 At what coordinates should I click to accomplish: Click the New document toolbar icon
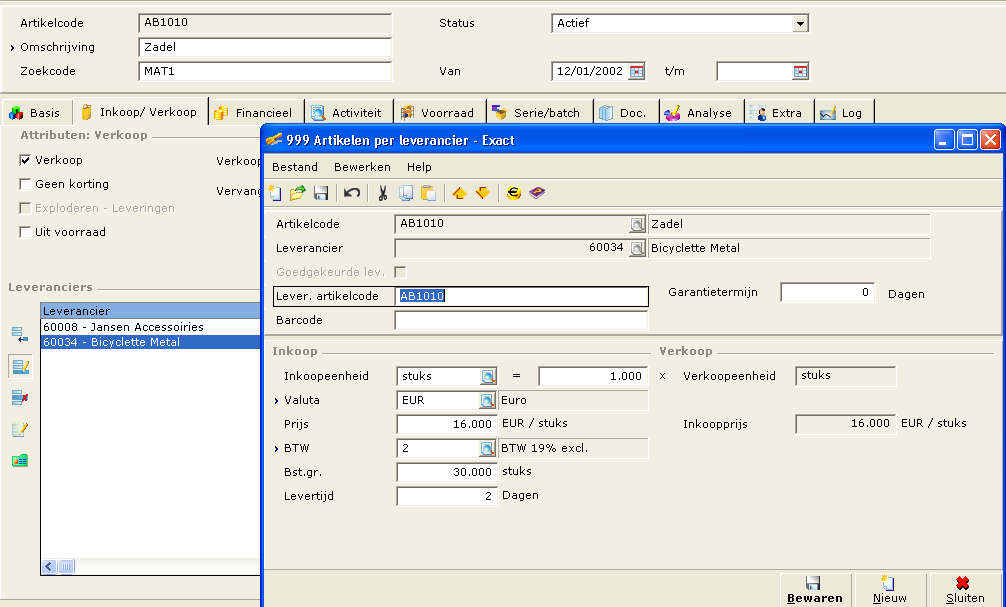276,192
